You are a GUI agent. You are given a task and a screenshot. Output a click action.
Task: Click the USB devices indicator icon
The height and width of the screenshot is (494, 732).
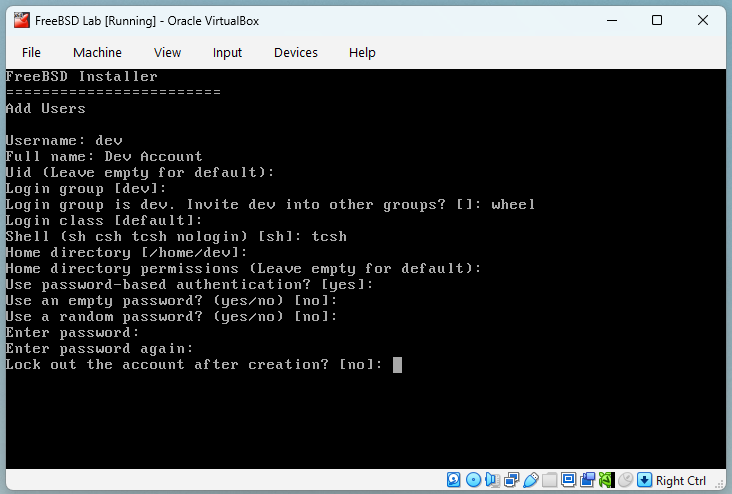pos(531,480)
